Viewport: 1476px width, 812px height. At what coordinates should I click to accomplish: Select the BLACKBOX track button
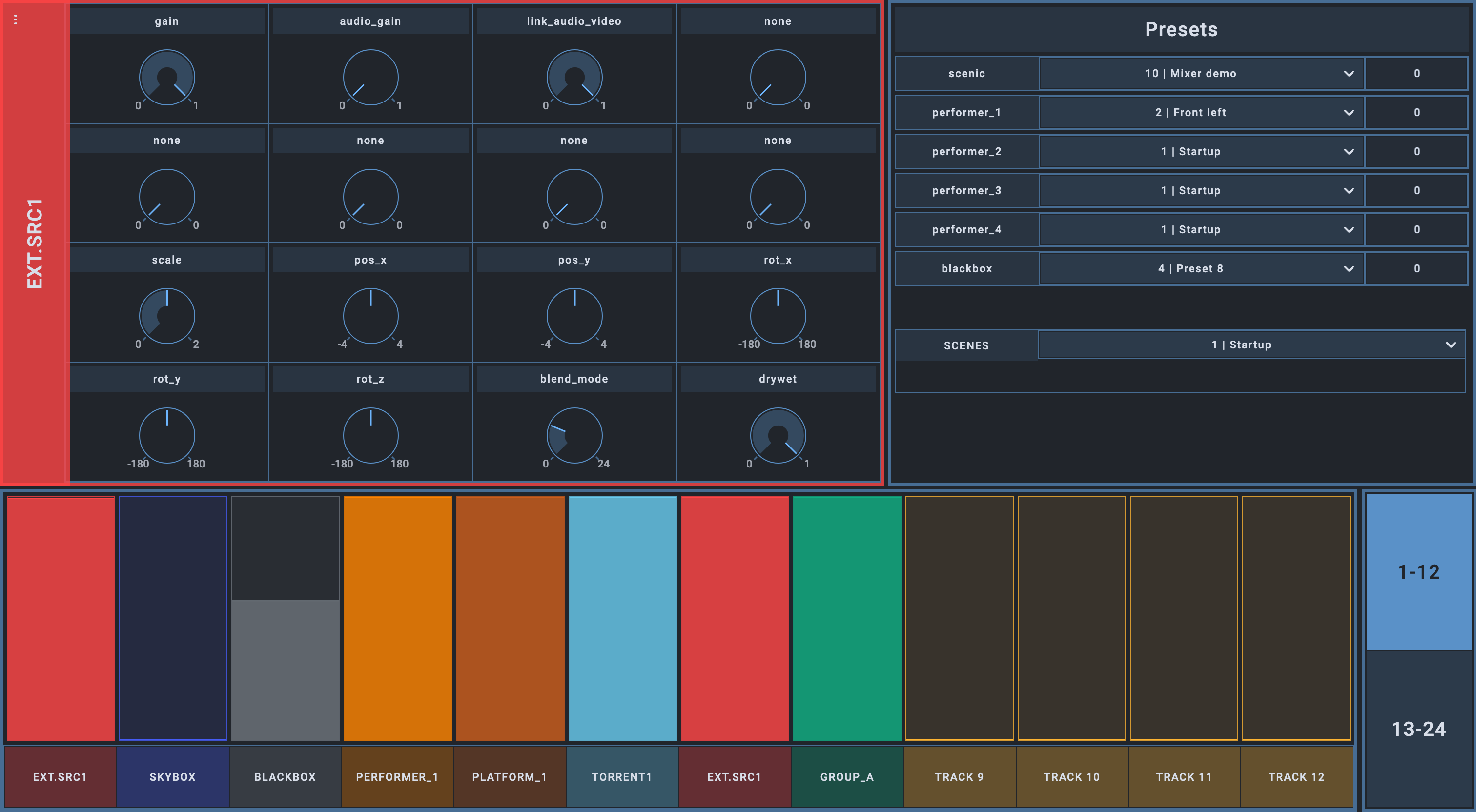pyautogui.click(x=285, y=776)
